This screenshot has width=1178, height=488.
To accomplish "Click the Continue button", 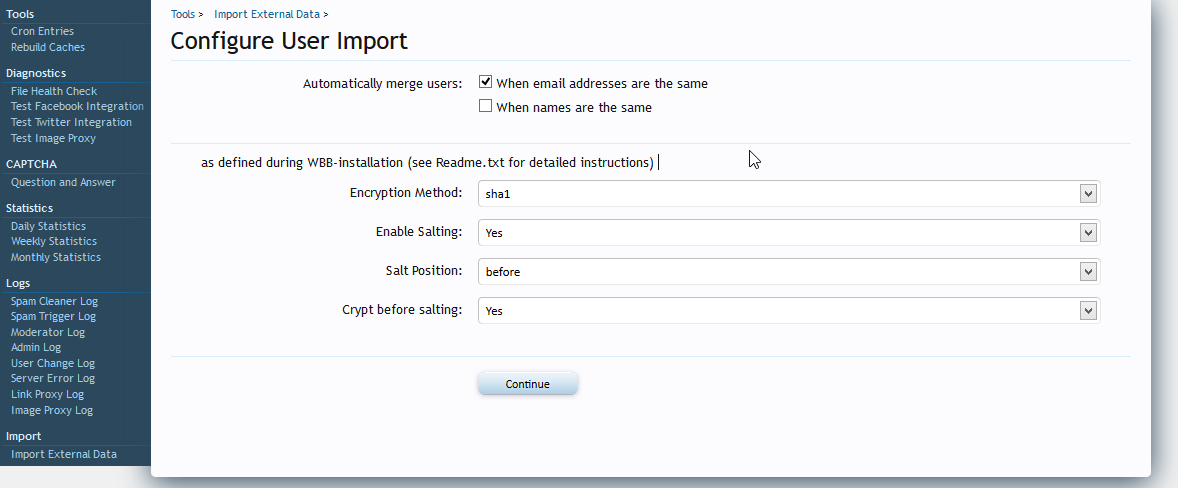I will pyautogui.click(x=527, y=384).
